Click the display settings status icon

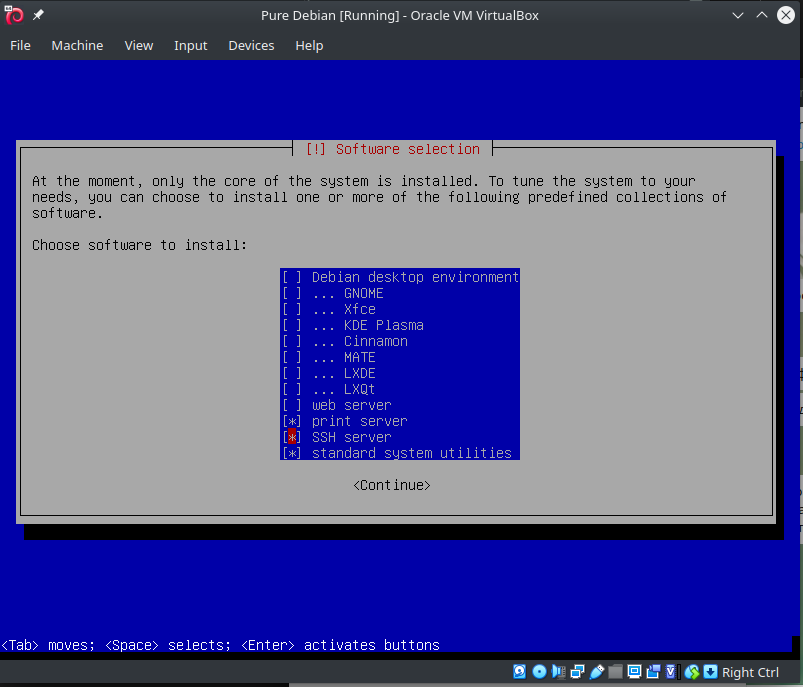coord(635,671)
